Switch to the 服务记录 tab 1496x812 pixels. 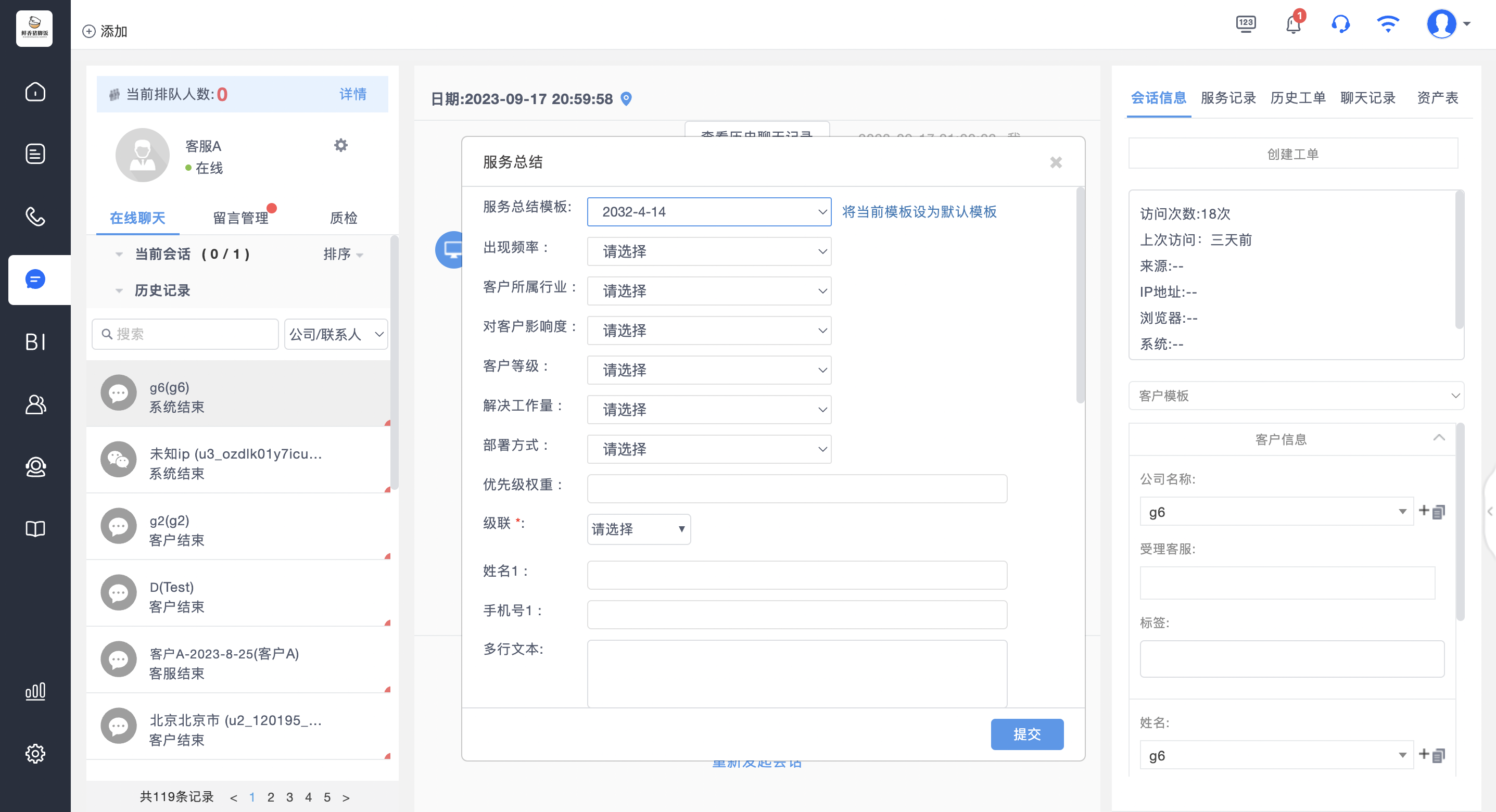coord(1228,97)
